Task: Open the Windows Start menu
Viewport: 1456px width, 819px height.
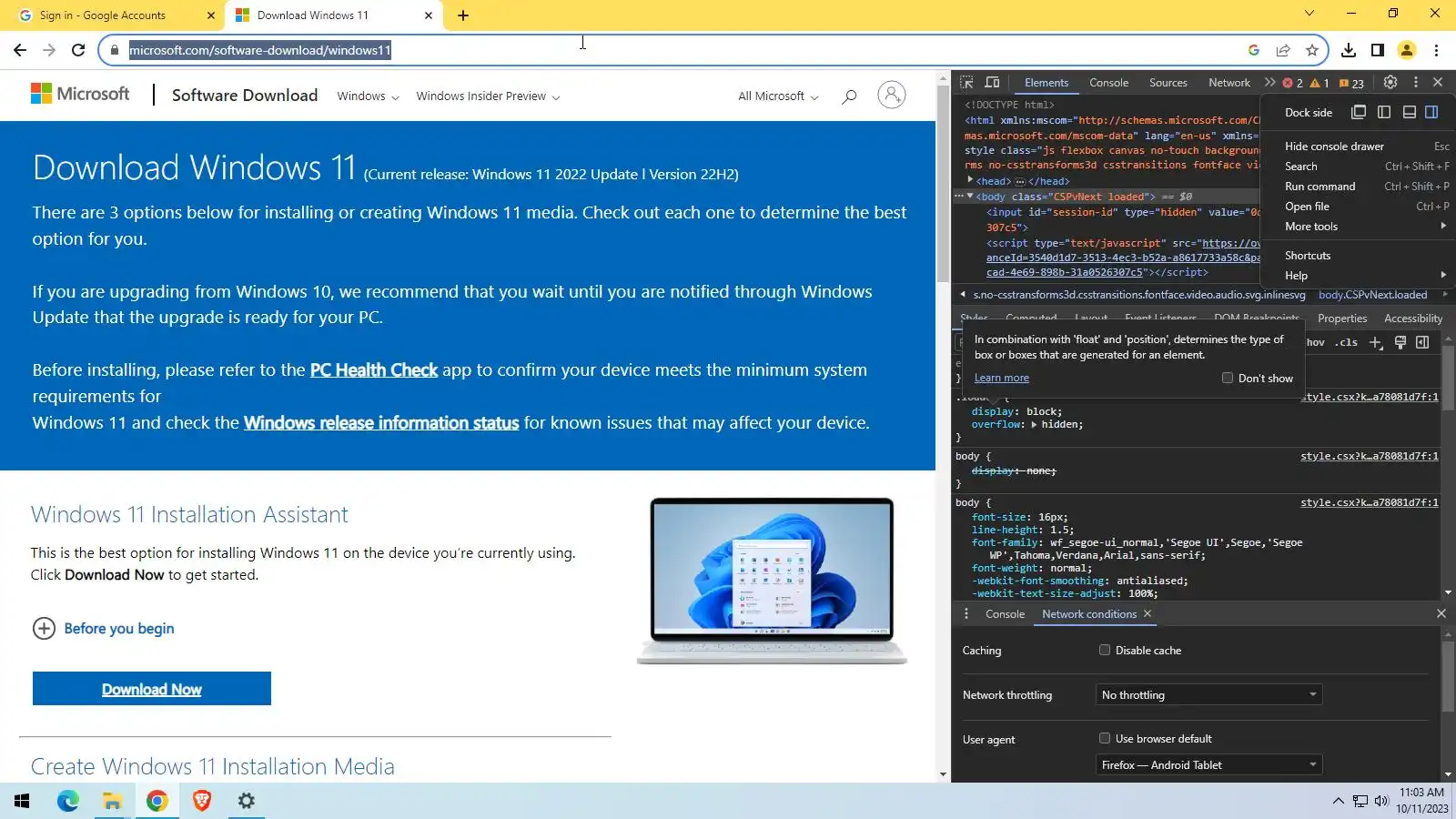Action: (x=22, y=801)
